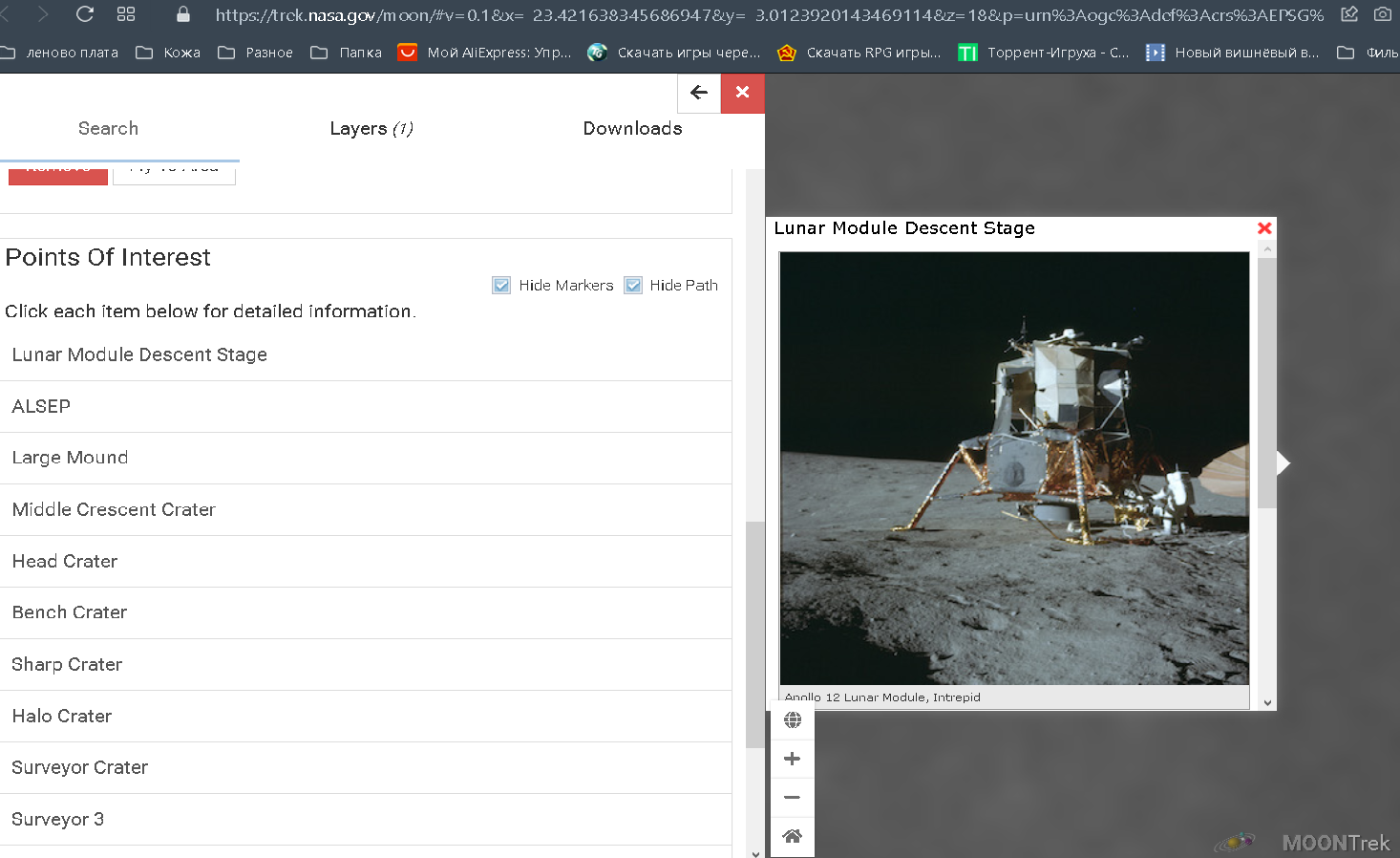Select the ALSEP point of interest
Viewport: 1400px width, 858px height.
(x=366, y=406)
